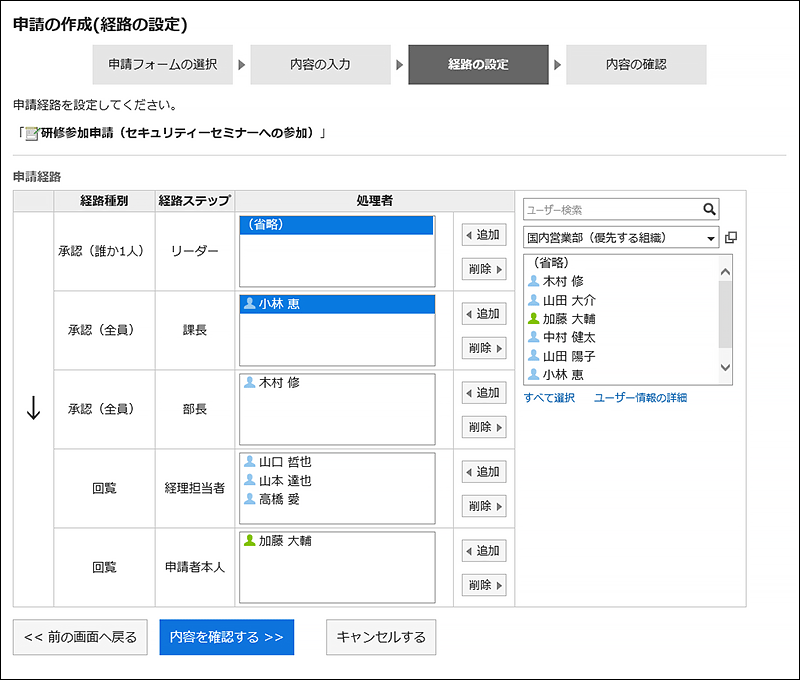Click 追加 for 部長 step
Image resolution: width=800 pixels, height=680 pixels.
(x=484, y=393)
